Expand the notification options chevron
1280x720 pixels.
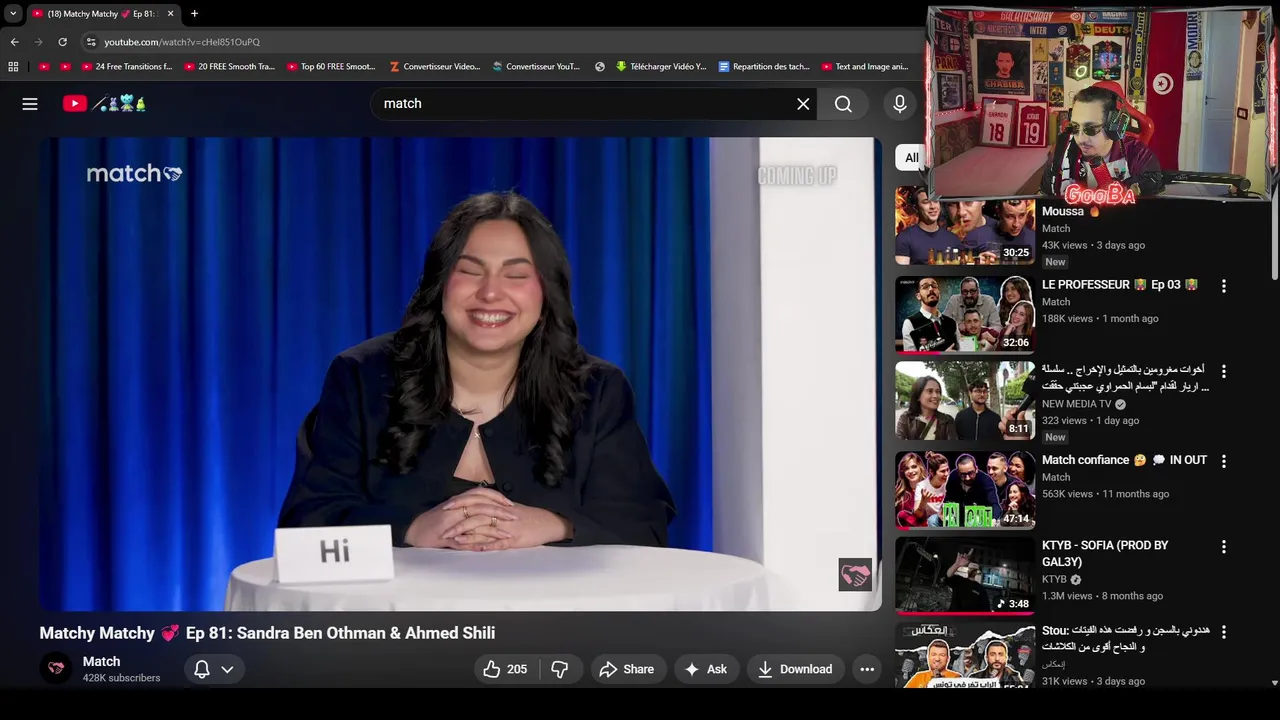228,669
